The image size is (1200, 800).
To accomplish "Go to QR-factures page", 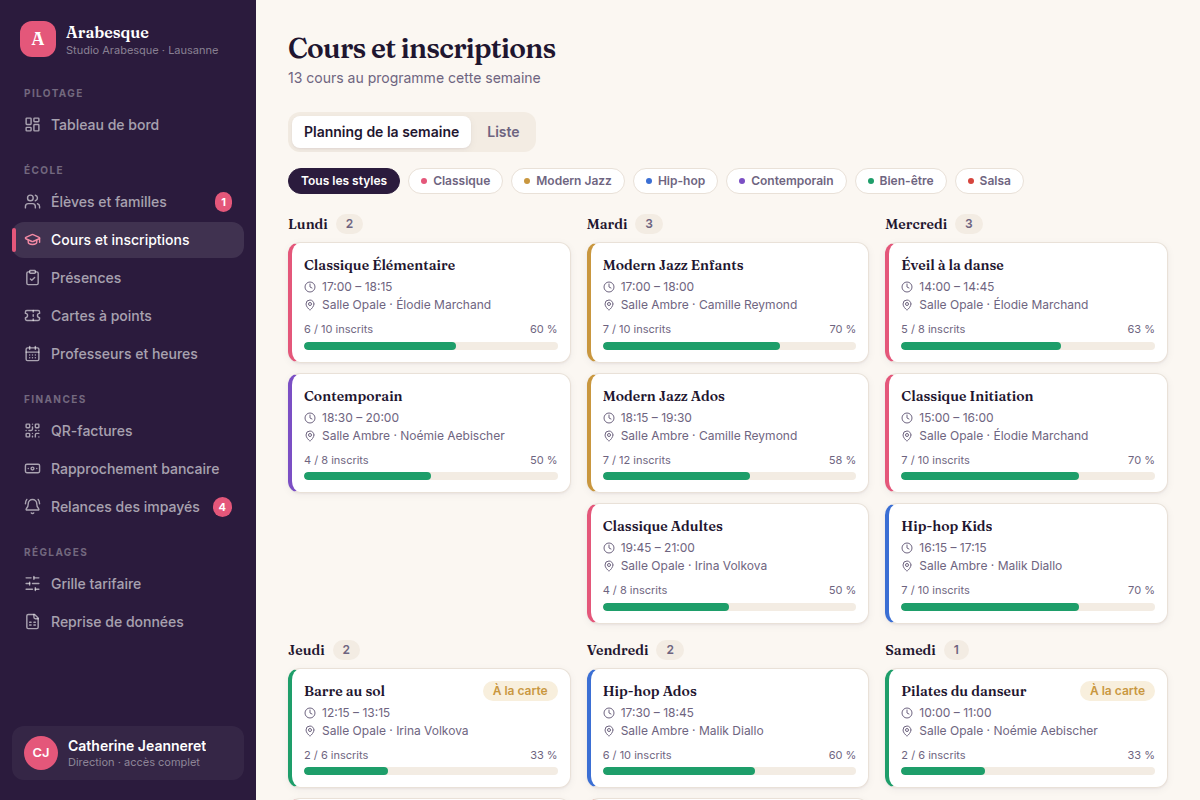I will (x=128, y=431).
